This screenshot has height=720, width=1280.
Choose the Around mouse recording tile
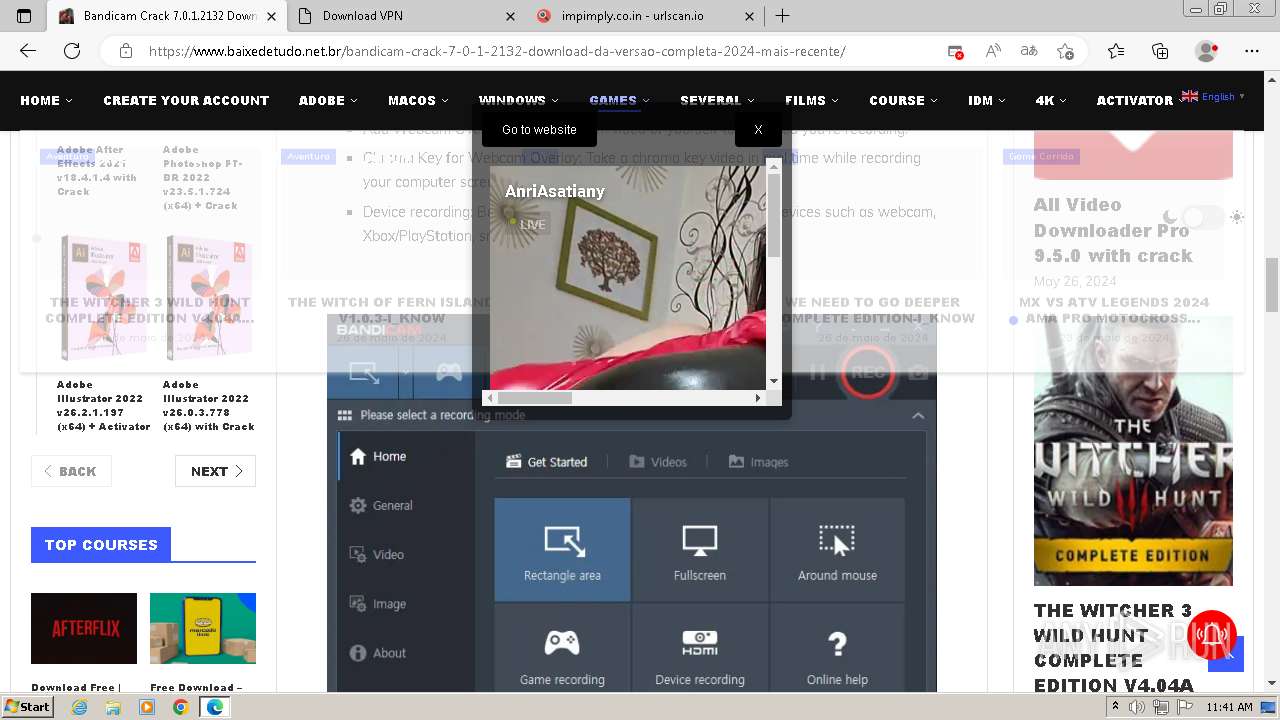837,549
